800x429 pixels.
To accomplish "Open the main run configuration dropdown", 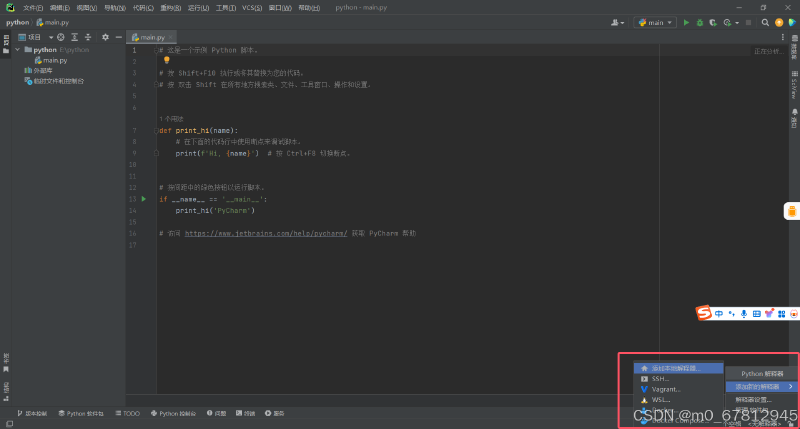I will coord(655,22).
